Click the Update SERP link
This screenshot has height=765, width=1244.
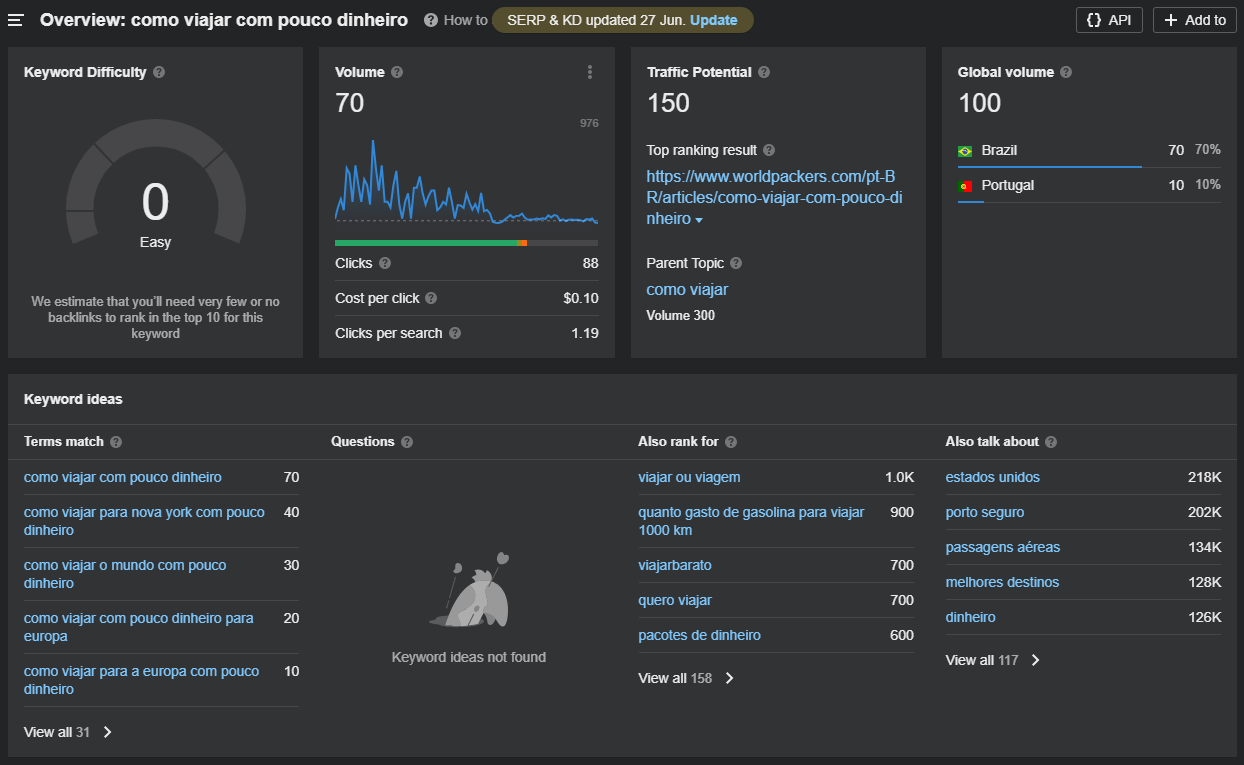(714, 20)
